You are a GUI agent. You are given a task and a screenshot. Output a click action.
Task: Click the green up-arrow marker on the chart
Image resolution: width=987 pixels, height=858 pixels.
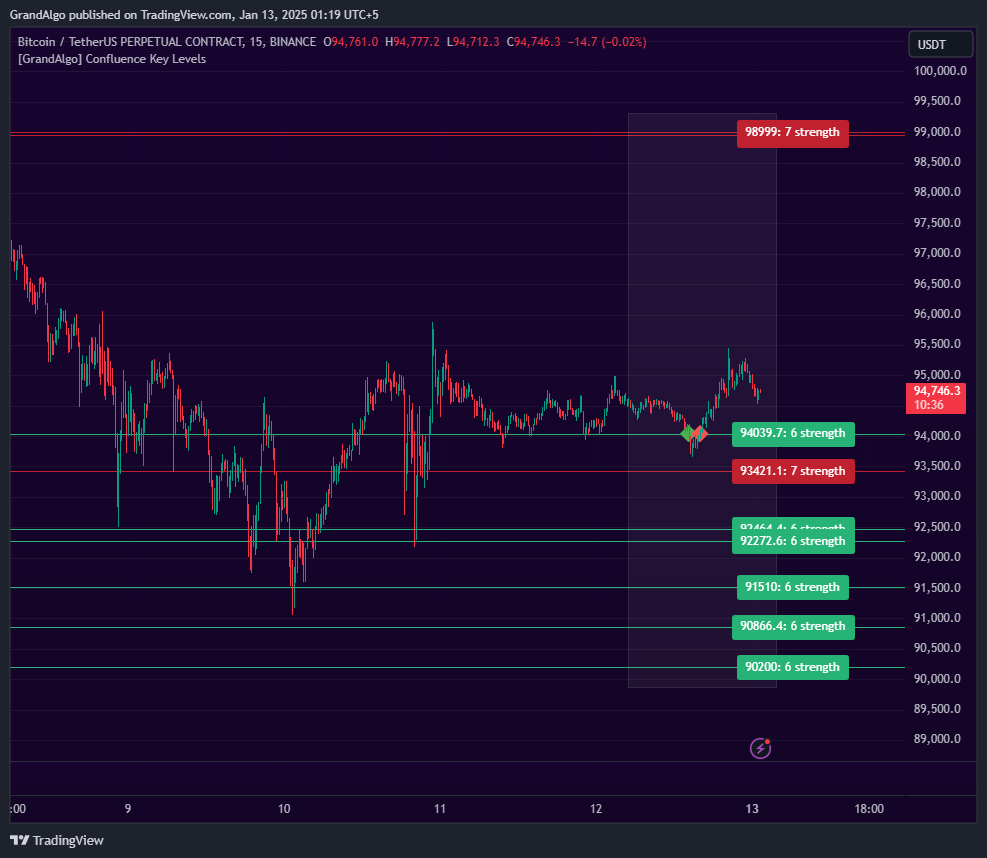(690, 433)
